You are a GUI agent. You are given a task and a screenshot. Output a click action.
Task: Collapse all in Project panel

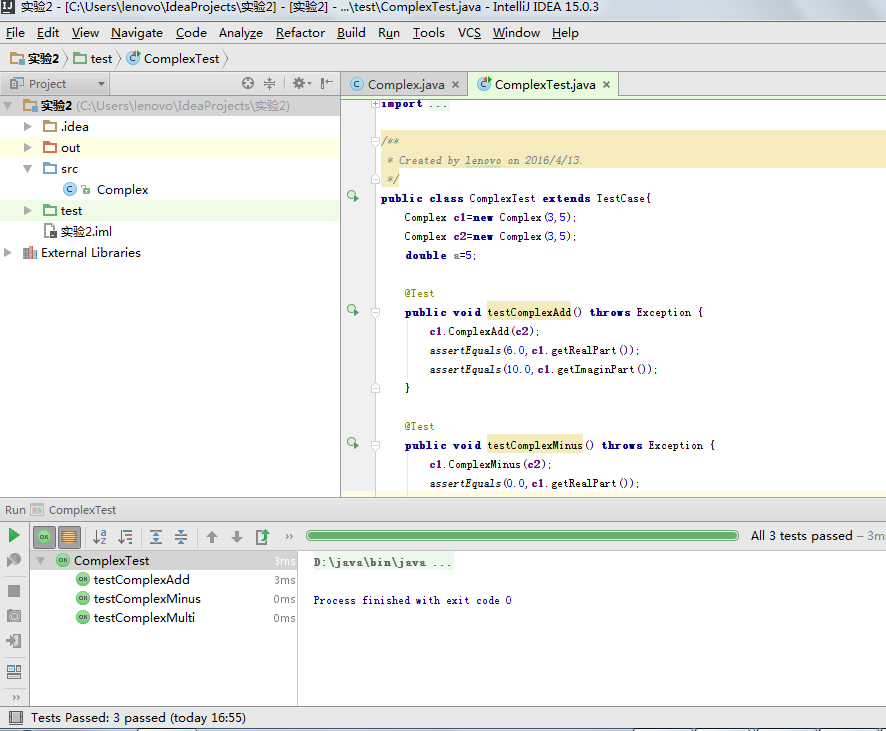pos(270,84)
